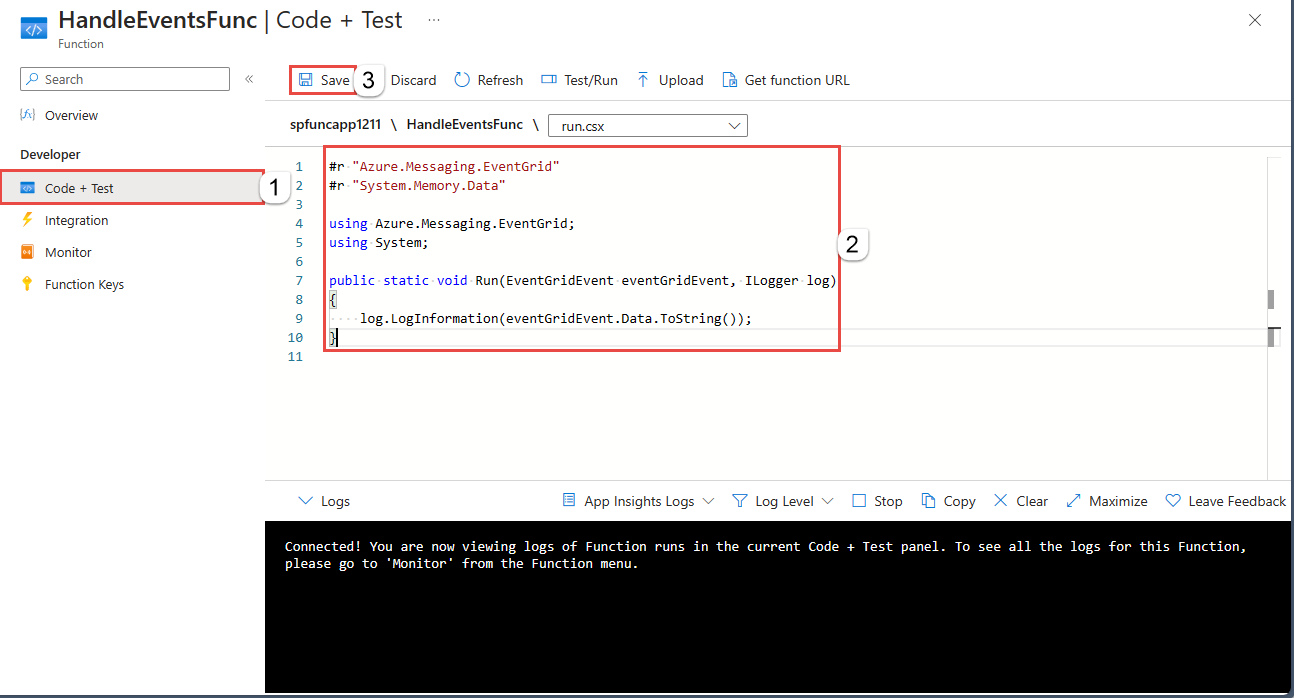Close the Code + Test blade
Viewport: 1294px width, 698px height.
click(1255, 20)
